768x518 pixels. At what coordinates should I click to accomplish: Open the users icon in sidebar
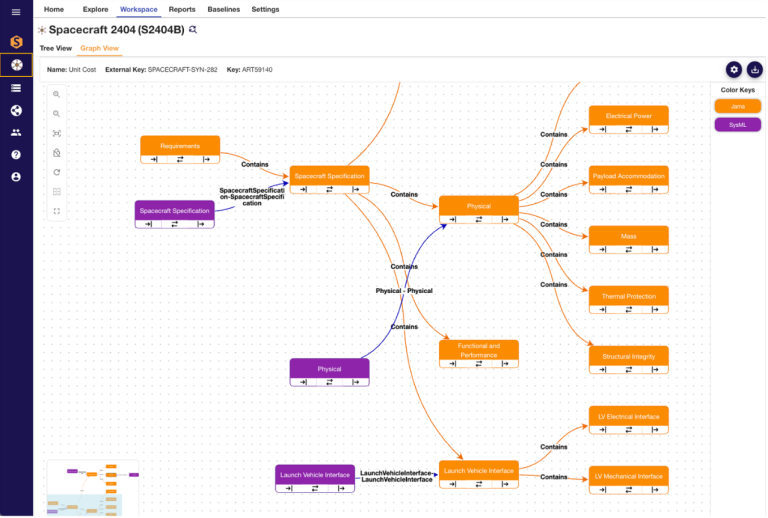pos(16,133)
